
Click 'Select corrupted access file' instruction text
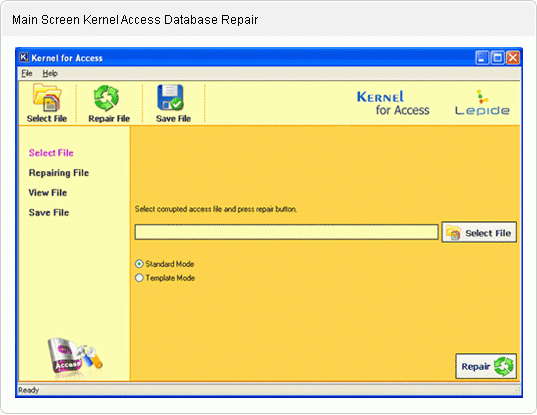pos(216,209)
